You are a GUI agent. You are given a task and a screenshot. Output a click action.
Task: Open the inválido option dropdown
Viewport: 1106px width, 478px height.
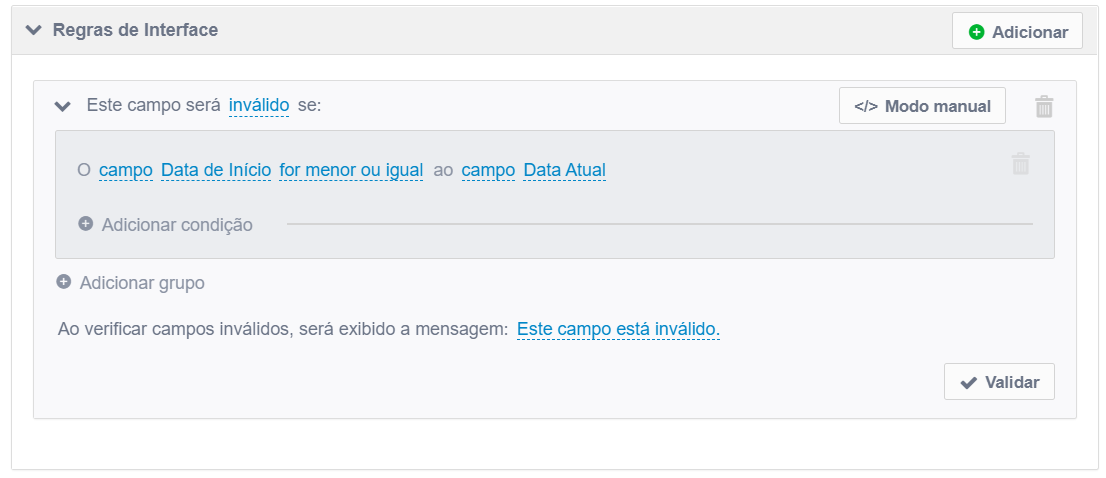tap(259, 106)
